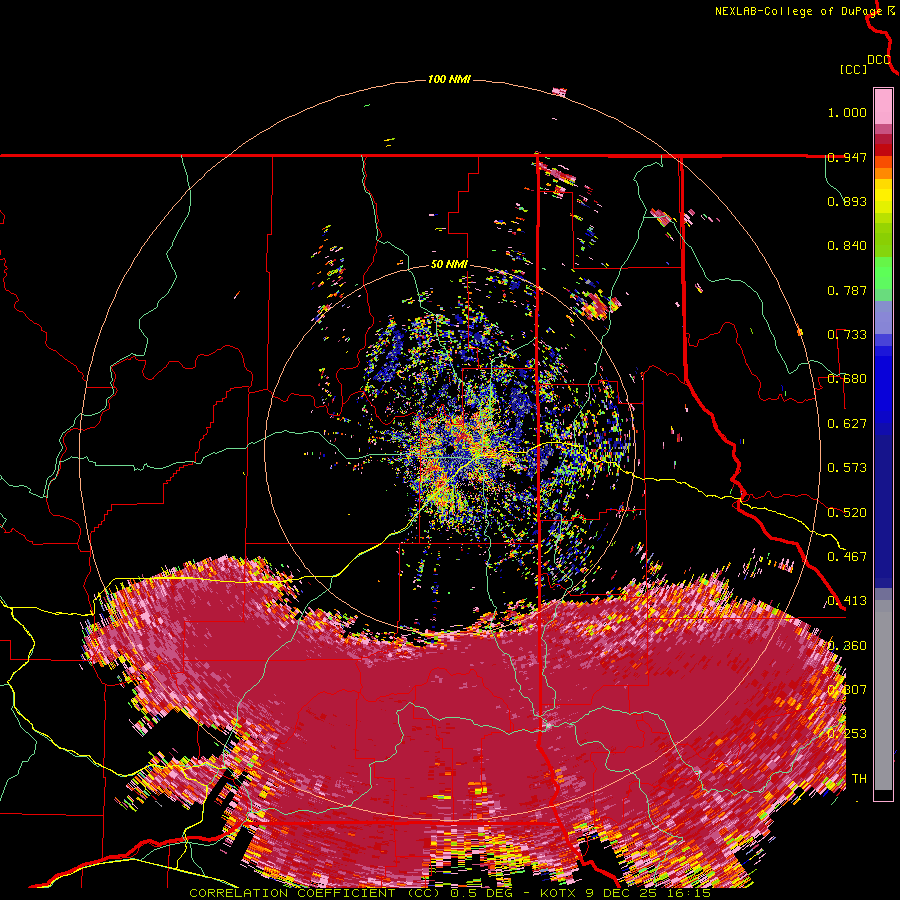Viewport: 900px width, 900px height.
Task: Select the 0.840 scale label
Action: [x=847, y=246]
